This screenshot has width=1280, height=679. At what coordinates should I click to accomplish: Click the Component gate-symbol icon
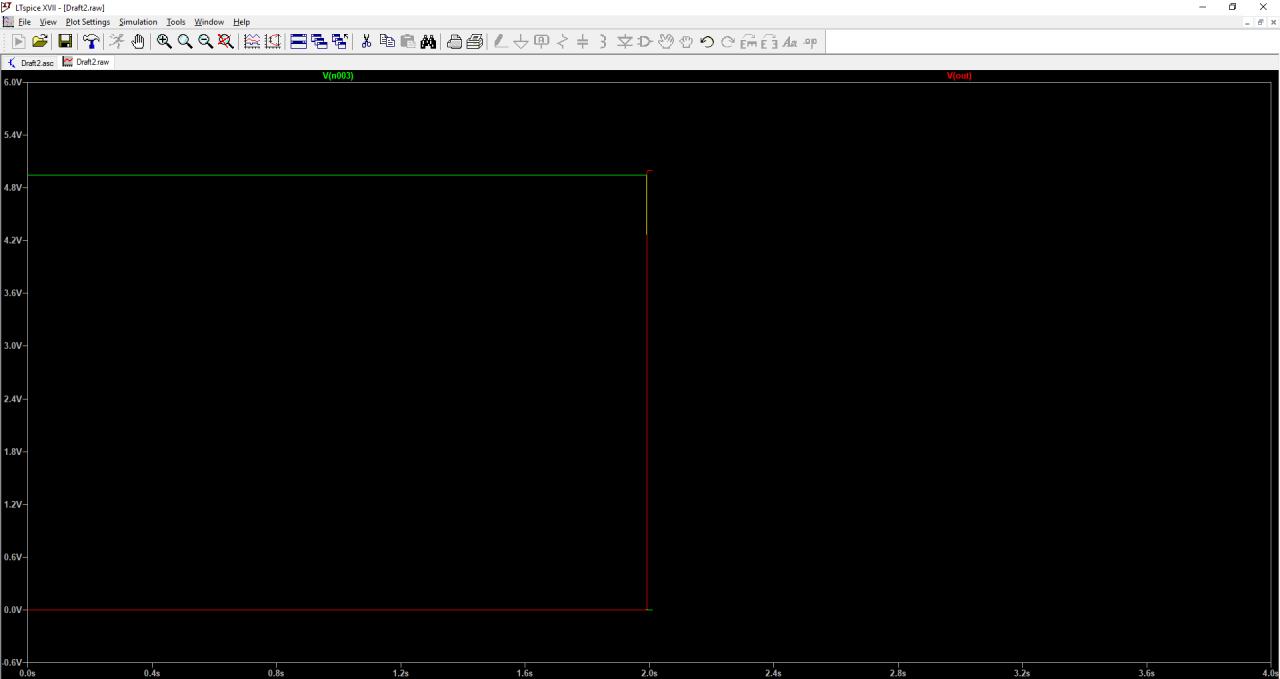click(645, 41)
